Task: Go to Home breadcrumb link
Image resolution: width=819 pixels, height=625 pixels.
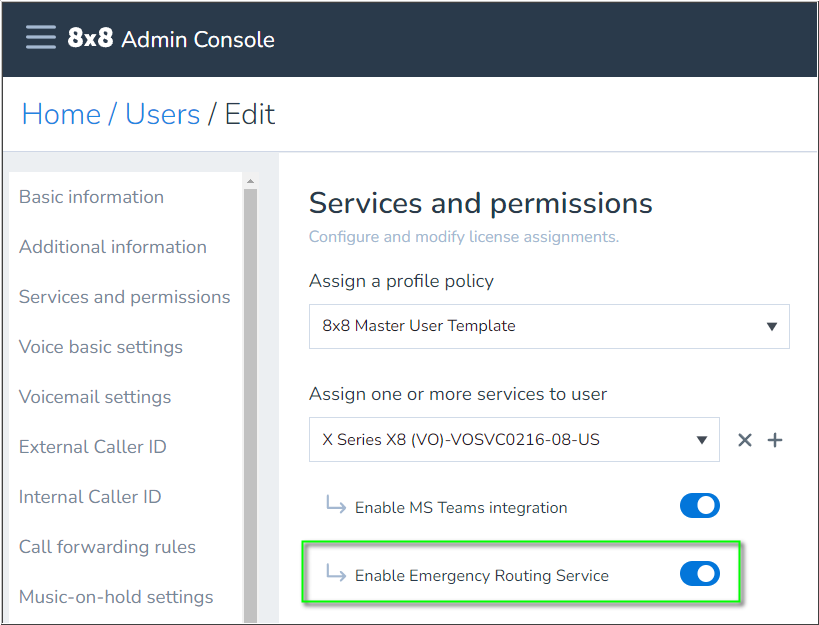Action: pos(61,114)
